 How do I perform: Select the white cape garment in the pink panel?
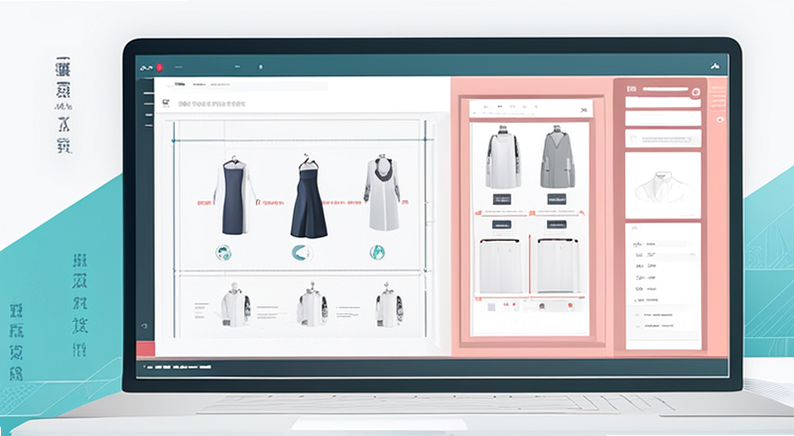point(503,157)
